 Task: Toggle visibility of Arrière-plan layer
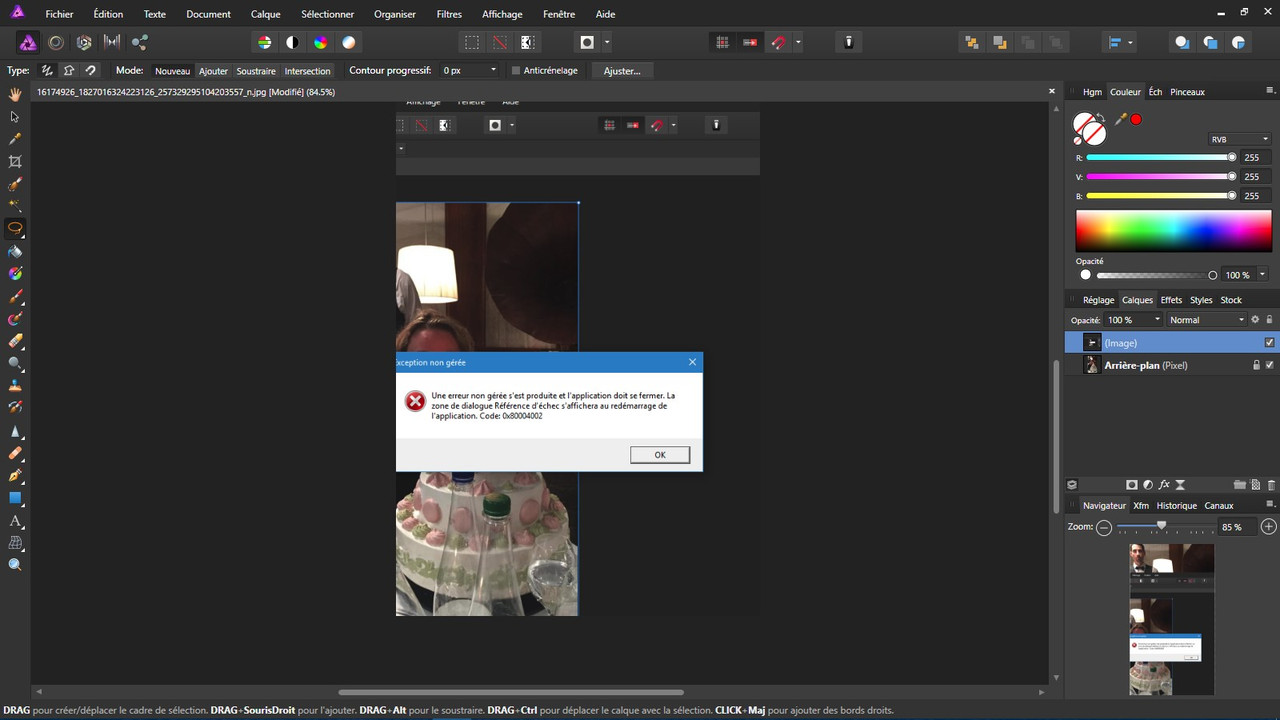pos(1270,365)
